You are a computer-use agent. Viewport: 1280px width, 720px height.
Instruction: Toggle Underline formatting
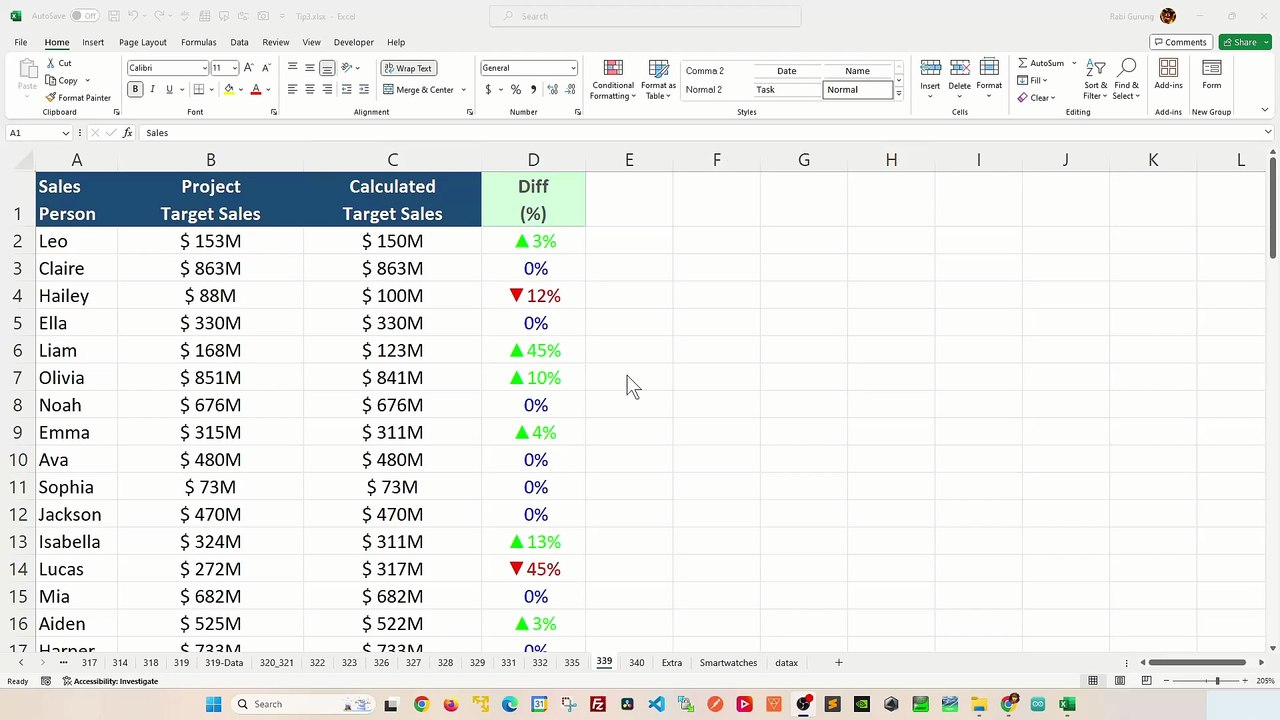(x=169, y=89)
